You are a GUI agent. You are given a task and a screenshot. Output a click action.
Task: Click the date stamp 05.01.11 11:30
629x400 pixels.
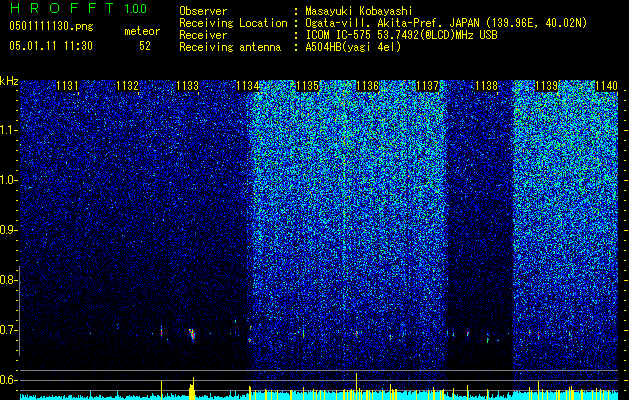[51, 46]
